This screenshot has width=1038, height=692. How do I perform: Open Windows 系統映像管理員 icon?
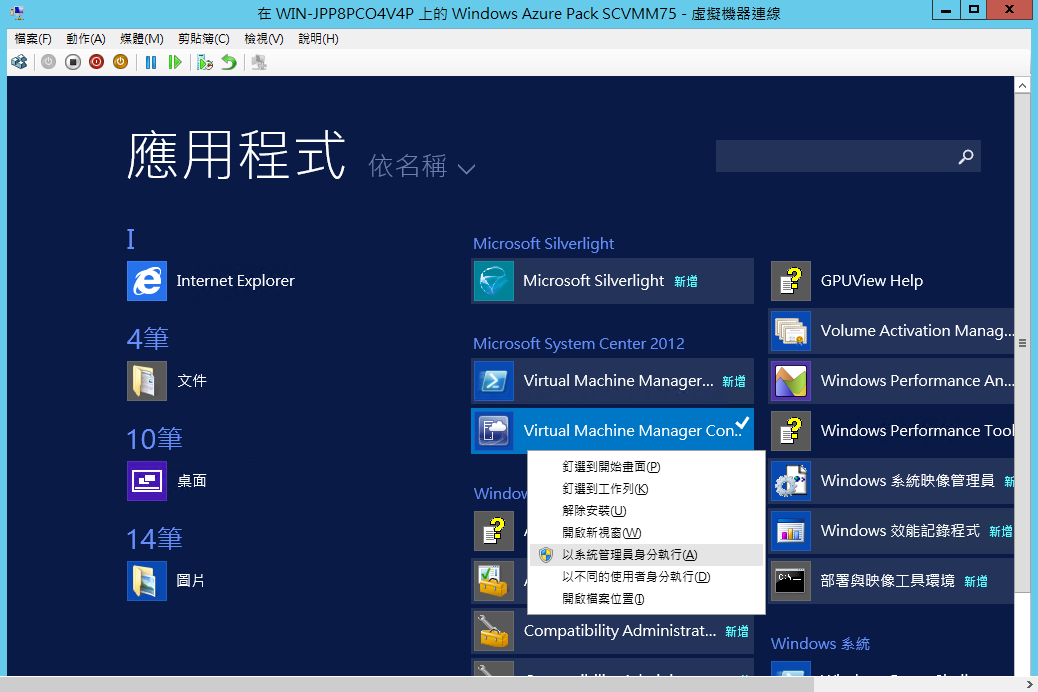point(791,481)
